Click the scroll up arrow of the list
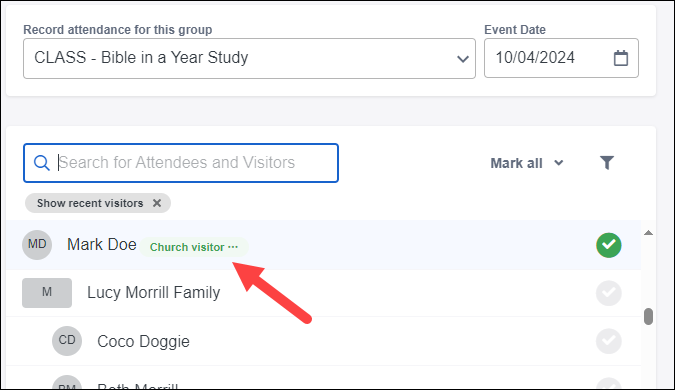This screenshot has width=675, height=390. [648, 233]
